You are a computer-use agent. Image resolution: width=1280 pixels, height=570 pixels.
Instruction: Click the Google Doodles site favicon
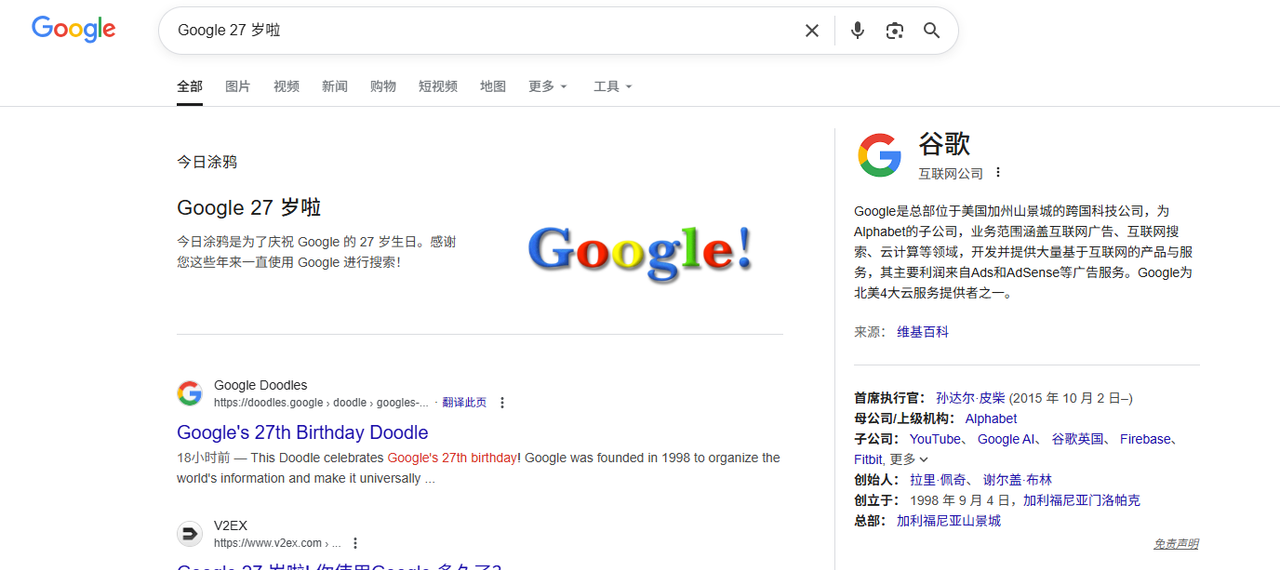click(190, 393)
